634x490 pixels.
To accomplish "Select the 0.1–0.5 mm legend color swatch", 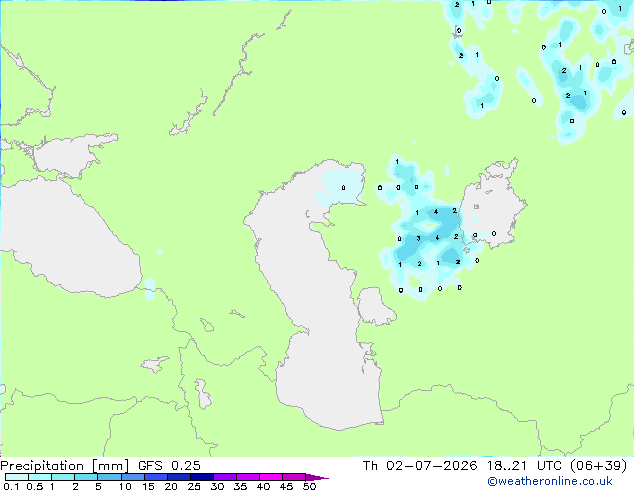I will 17,477.
